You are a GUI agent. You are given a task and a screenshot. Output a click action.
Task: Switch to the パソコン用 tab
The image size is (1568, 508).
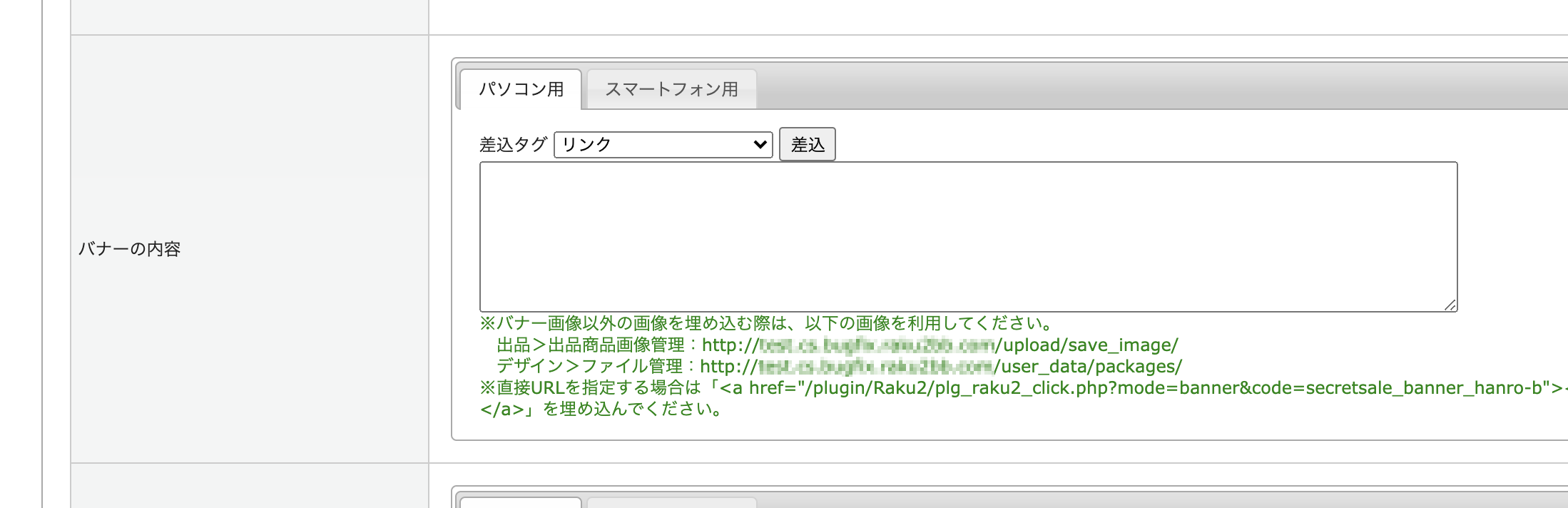pyautogui.click(x=521, y=89)
